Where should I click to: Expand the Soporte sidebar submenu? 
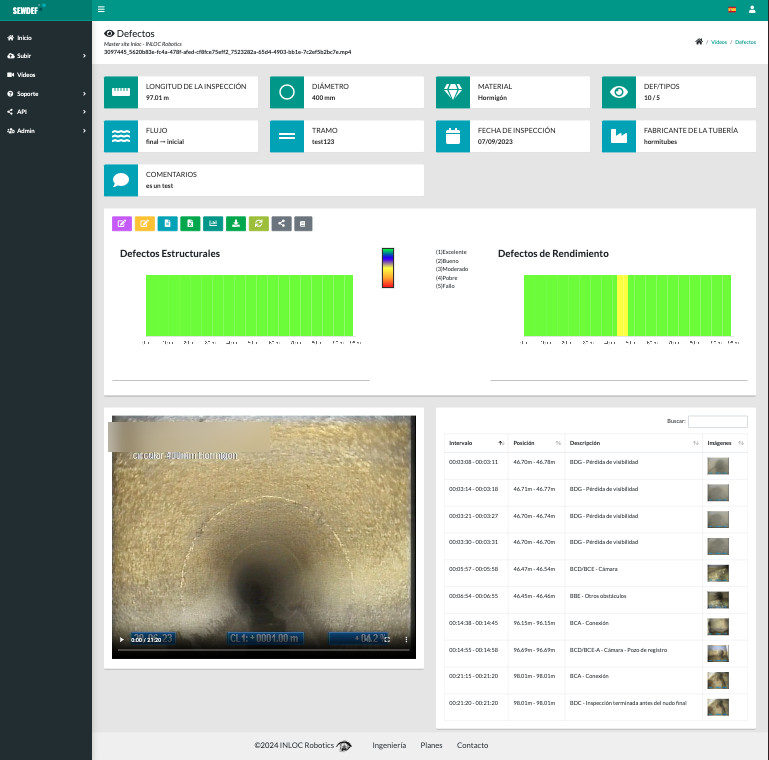pyautogui.click(x=46, y=94)
